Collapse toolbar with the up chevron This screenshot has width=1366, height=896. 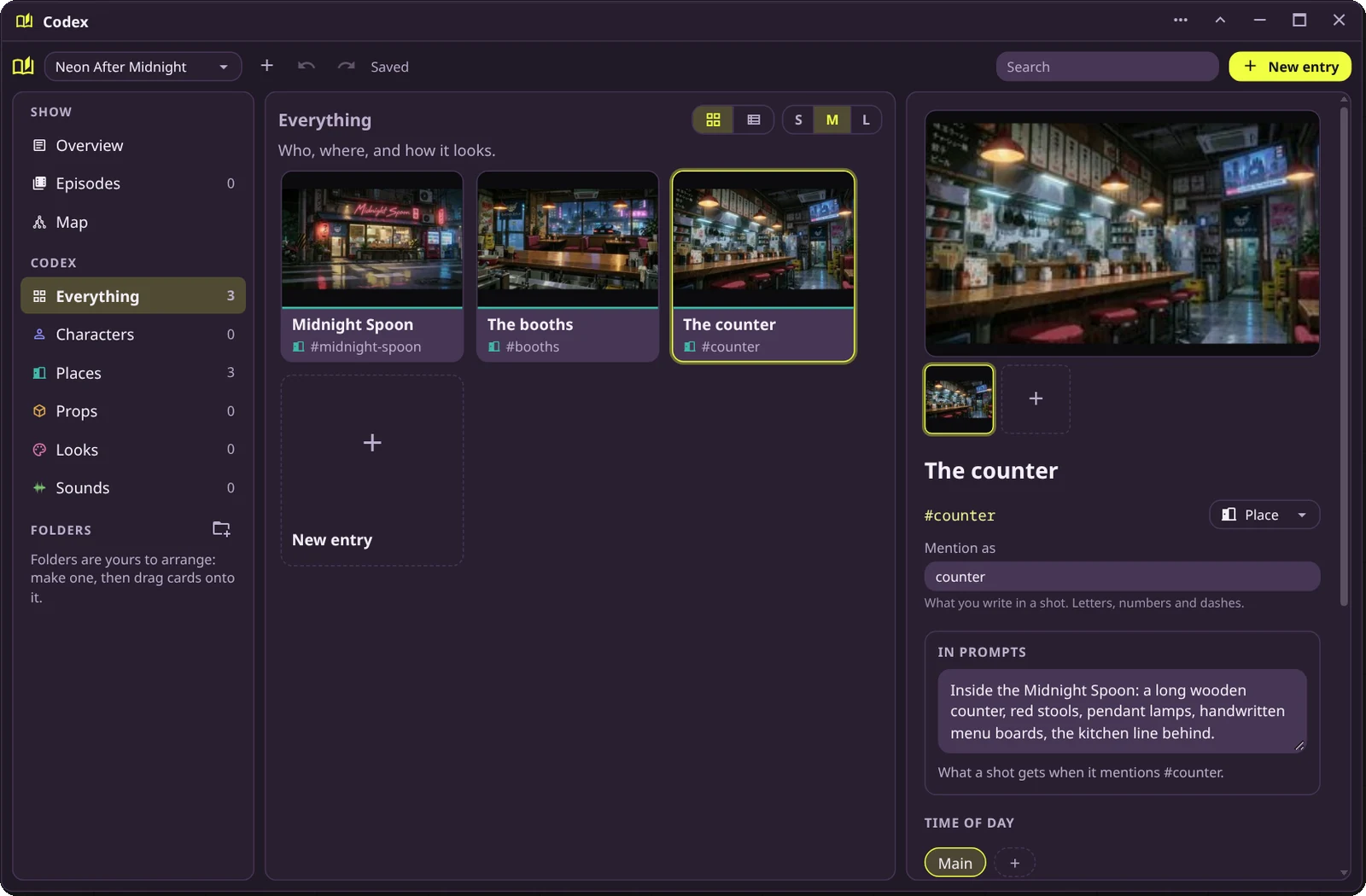coord(1220,20)
